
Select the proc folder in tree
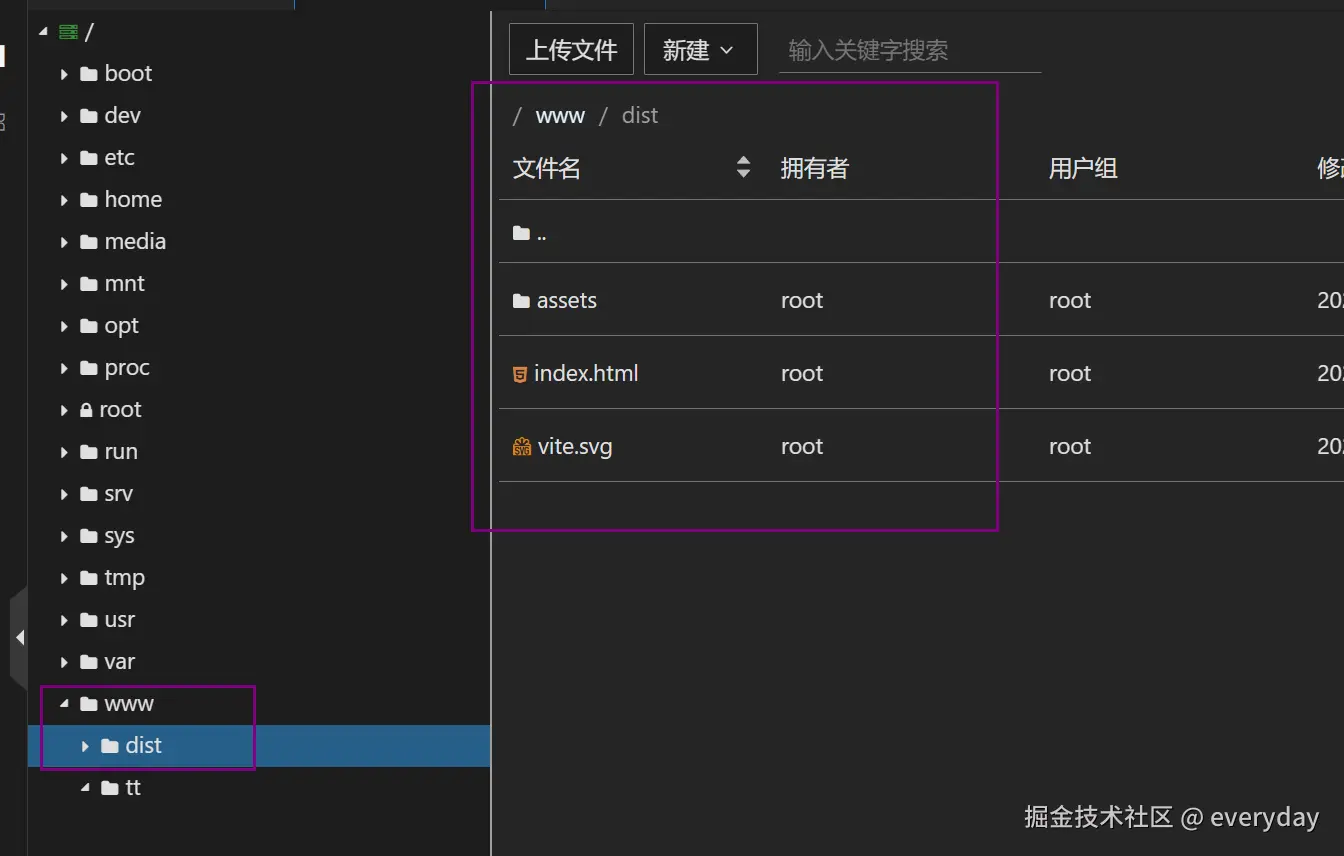[127, 367]
